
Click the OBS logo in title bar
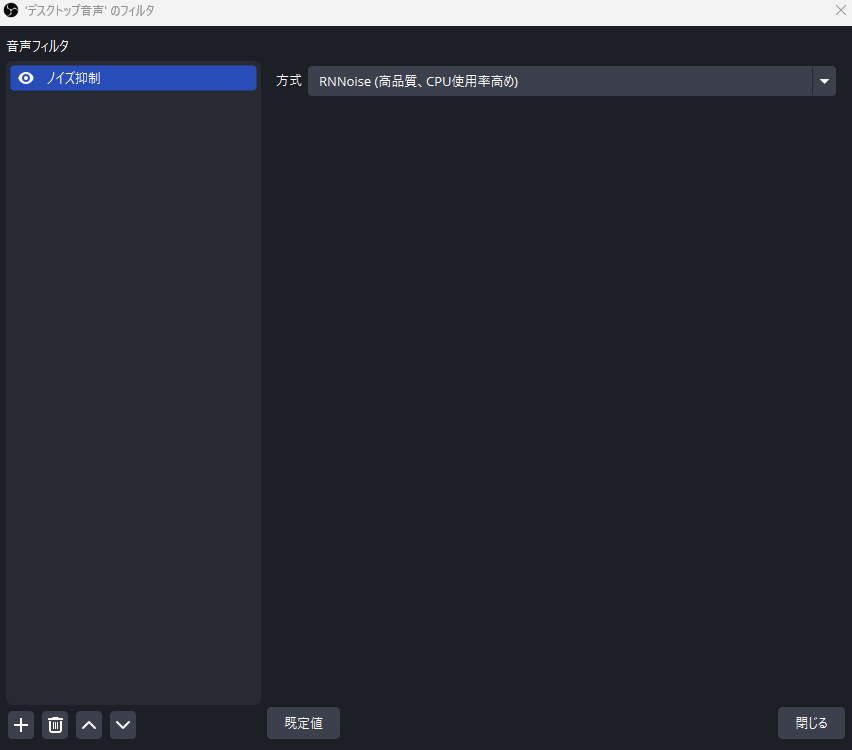(x=11, y=10)
